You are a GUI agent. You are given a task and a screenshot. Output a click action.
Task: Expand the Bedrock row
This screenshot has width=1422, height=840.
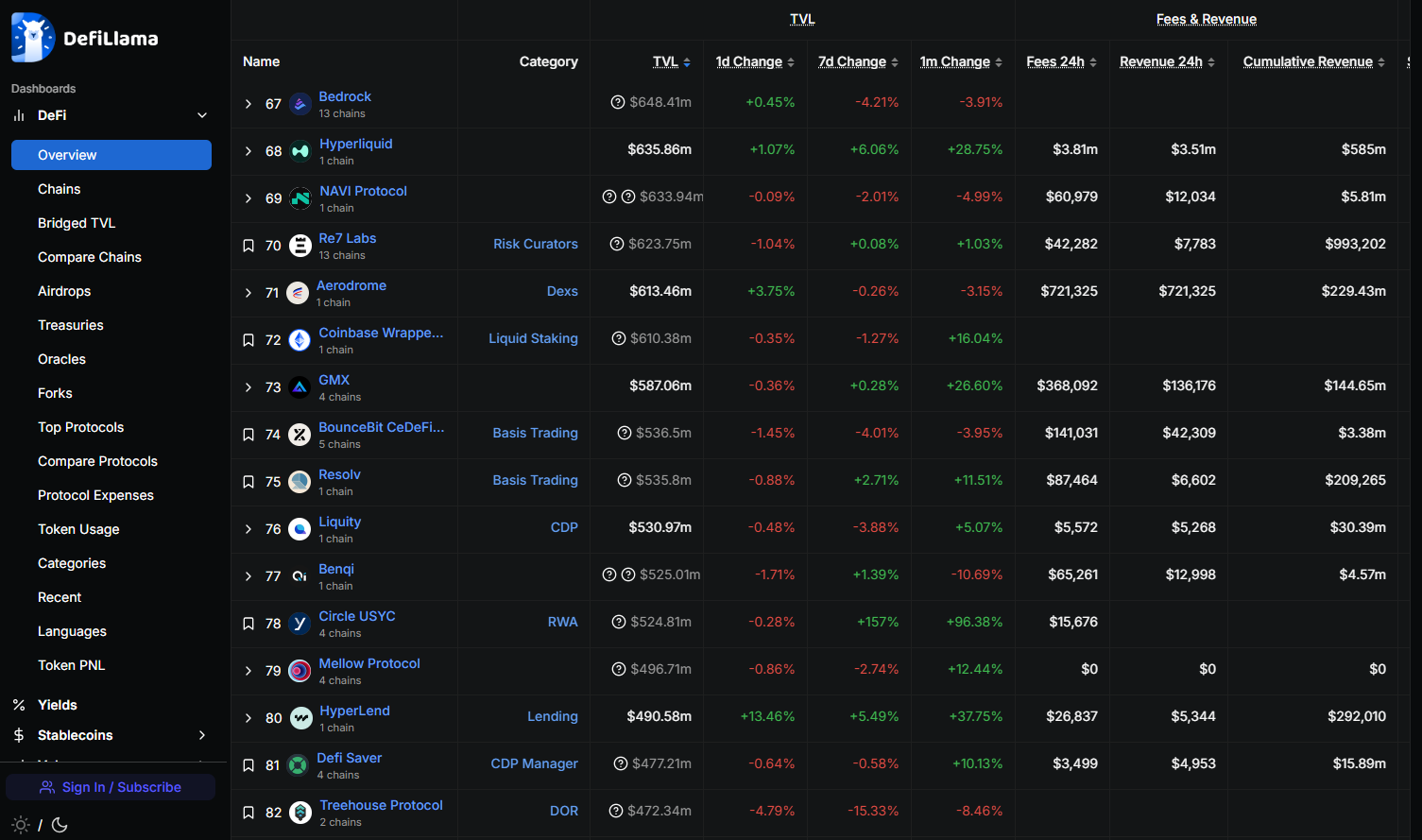coord(248,104)
